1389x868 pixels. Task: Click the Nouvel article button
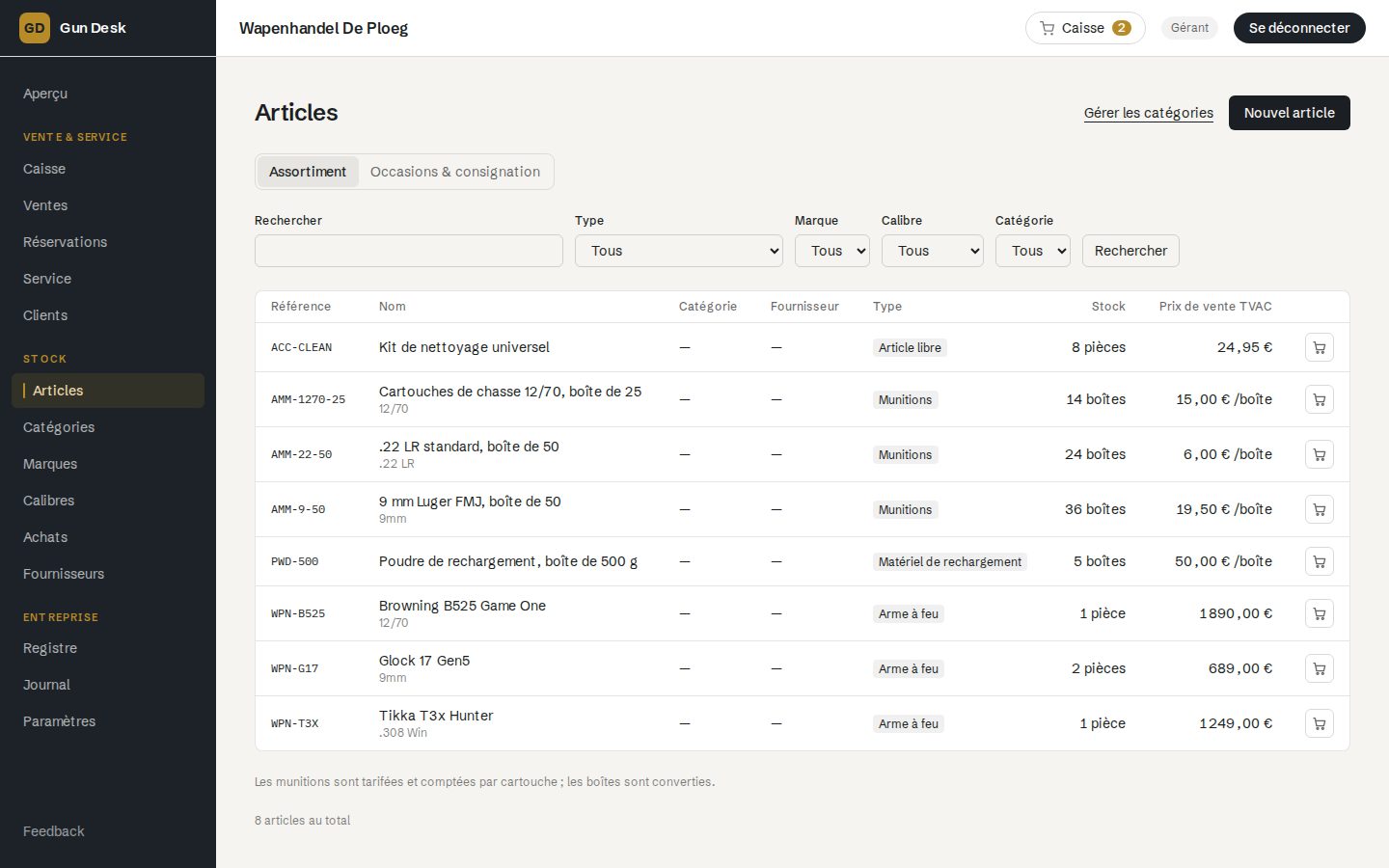point(1289,113)
